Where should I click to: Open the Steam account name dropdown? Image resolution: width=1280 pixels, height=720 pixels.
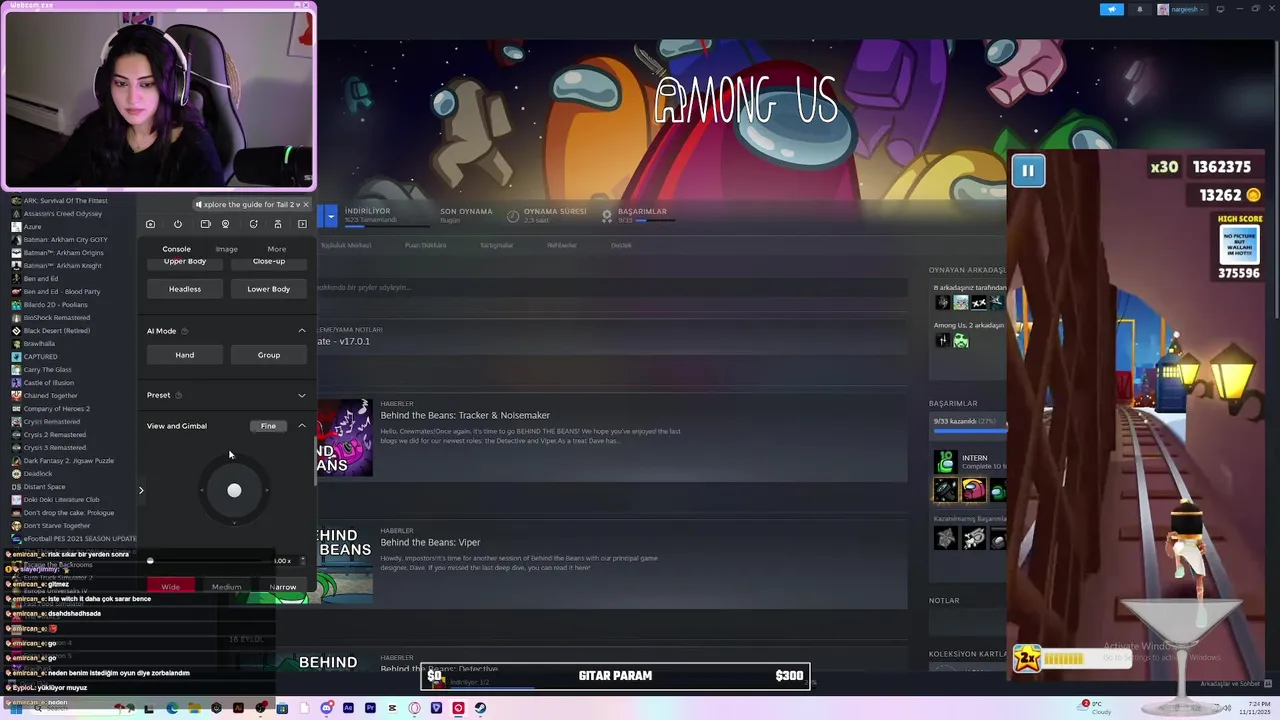[1183, 9]
